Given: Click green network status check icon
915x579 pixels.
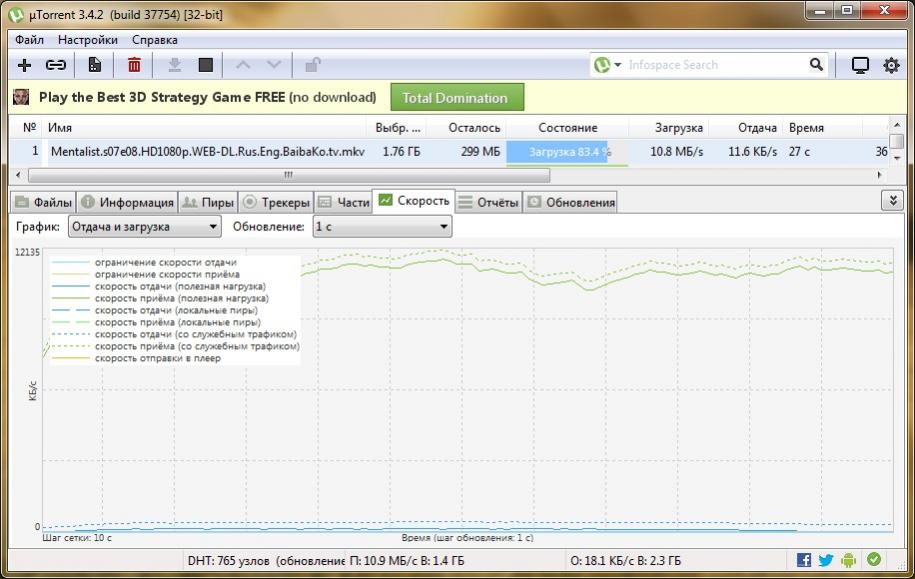Looking at the screenshot, I should click(x=874, y=559).
